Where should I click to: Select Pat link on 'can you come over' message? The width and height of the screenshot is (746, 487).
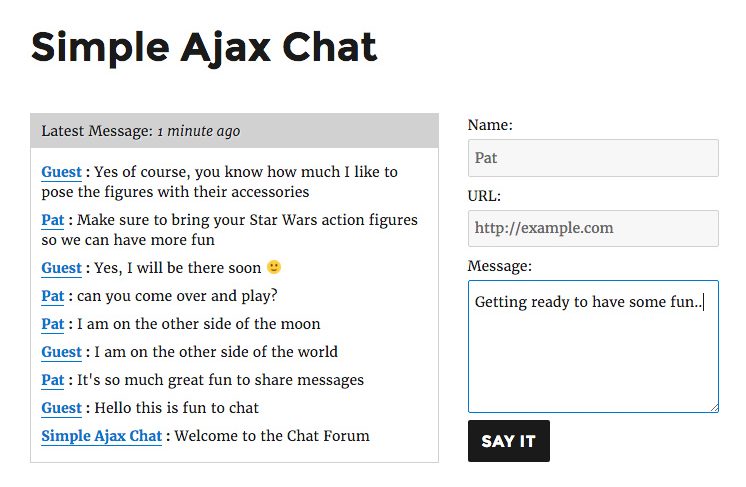pyautogui.click(x=52, y=296)
